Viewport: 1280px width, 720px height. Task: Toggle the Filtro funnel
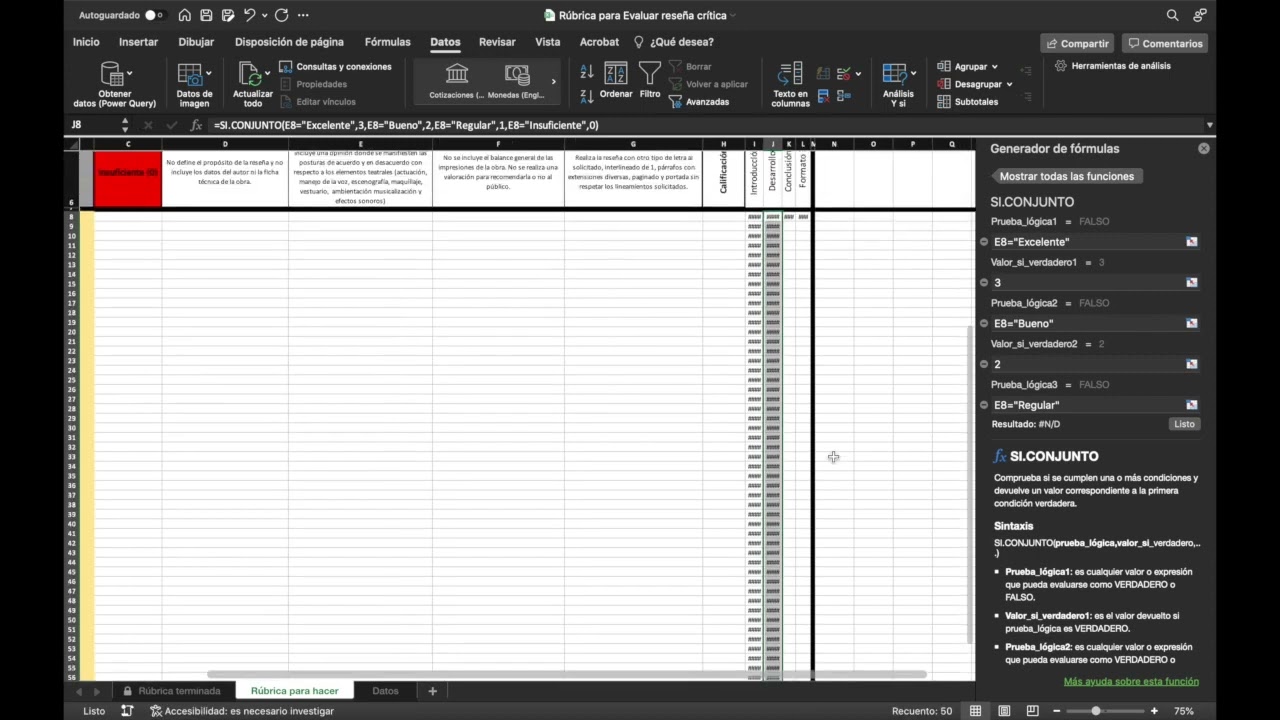(x=650, y=80)
